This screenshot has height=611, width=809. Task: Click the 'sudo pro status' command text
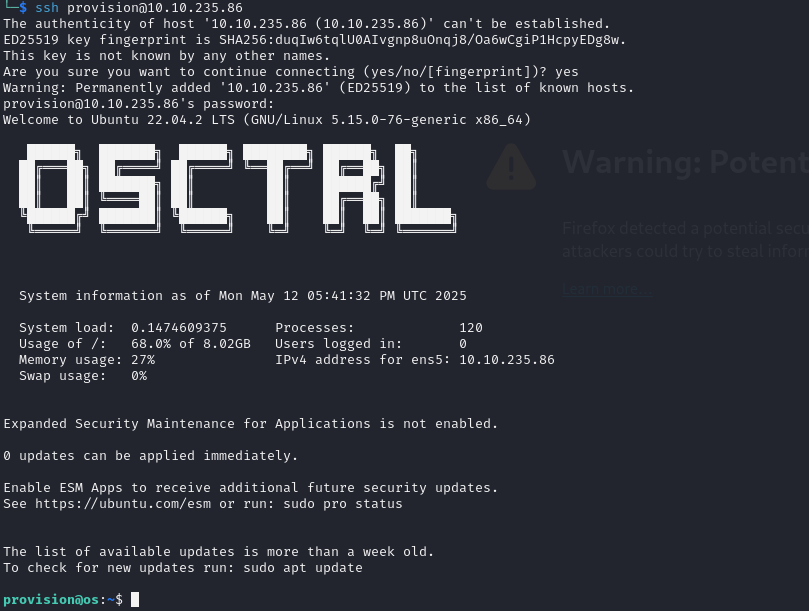[x=343, y=504]
